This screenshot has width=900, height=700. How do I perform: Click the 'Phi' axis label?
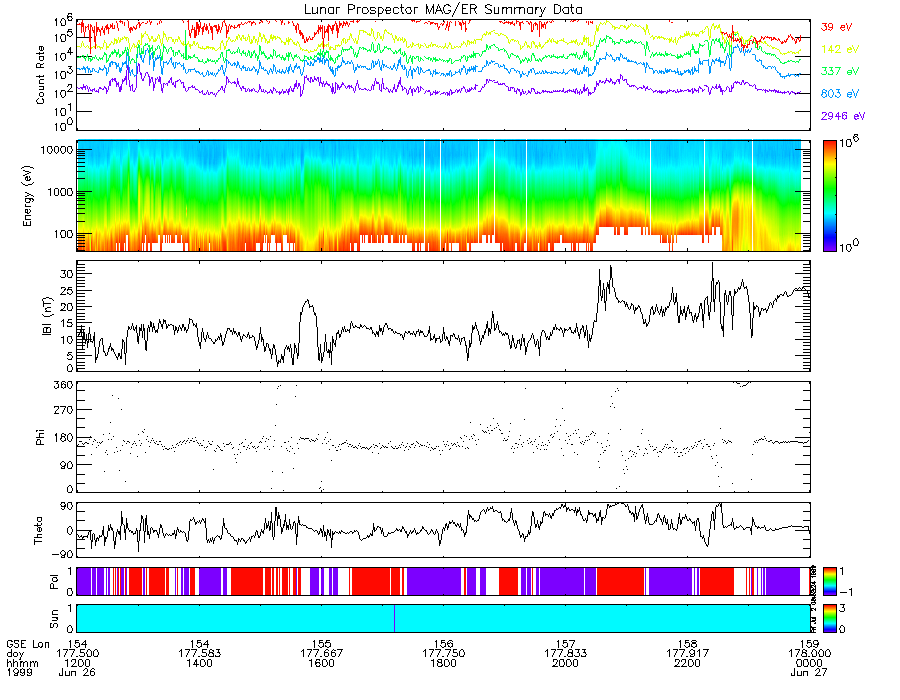(x=40, y=437)
